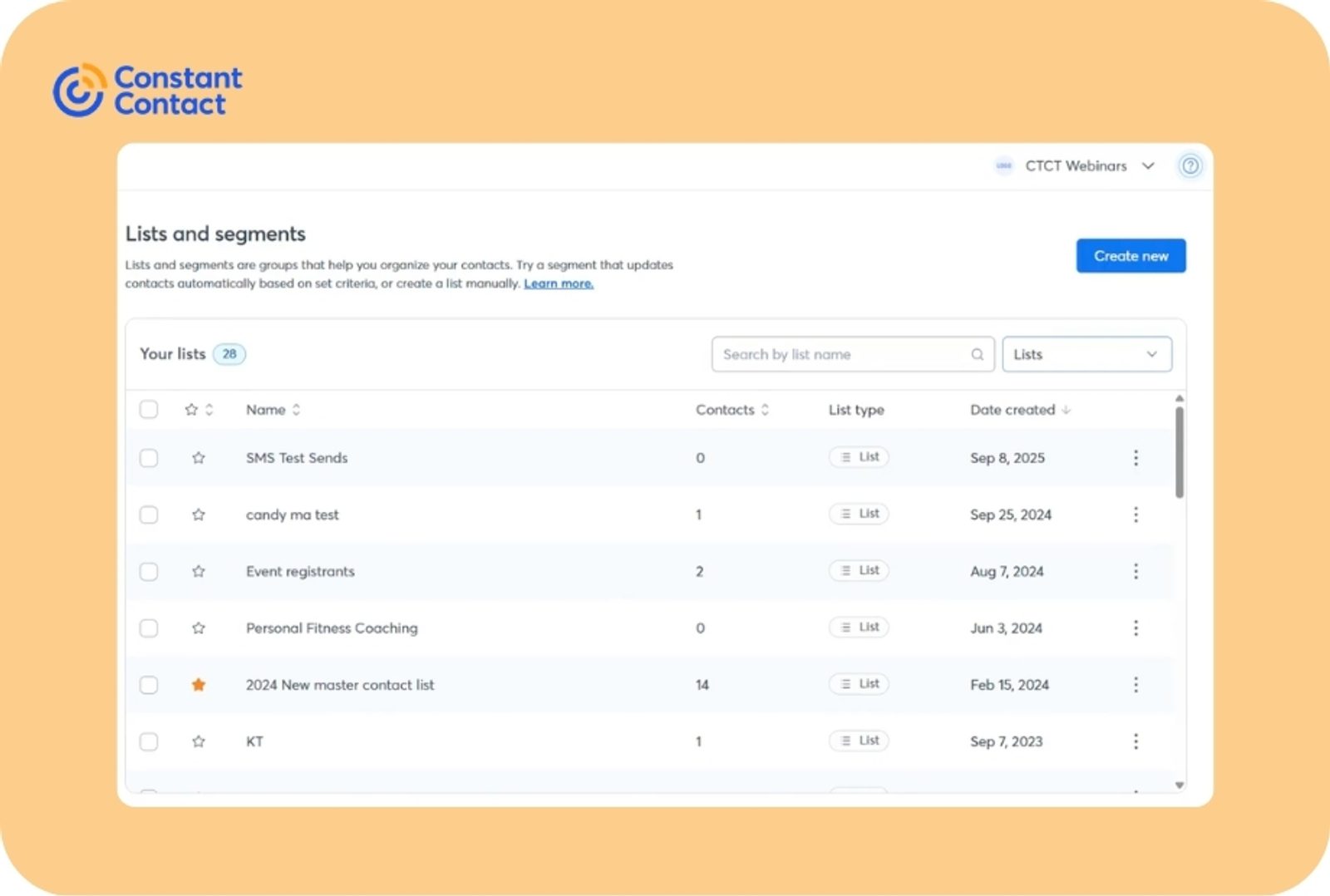Viewport: 1330px width, 896px height.
Task: Click the Search by list name field
Action: click(840, 355)
